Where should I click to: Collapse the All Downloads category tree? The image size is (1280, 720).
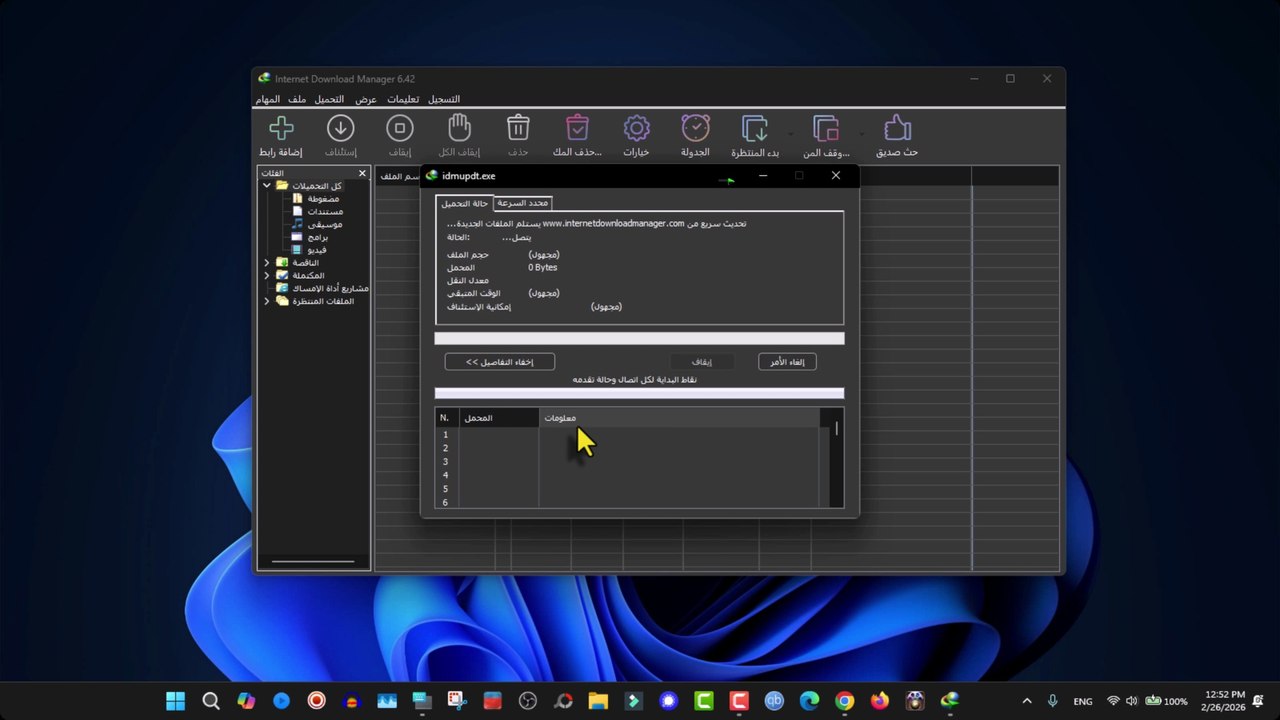pyautogui.click(x=267, y=186)
